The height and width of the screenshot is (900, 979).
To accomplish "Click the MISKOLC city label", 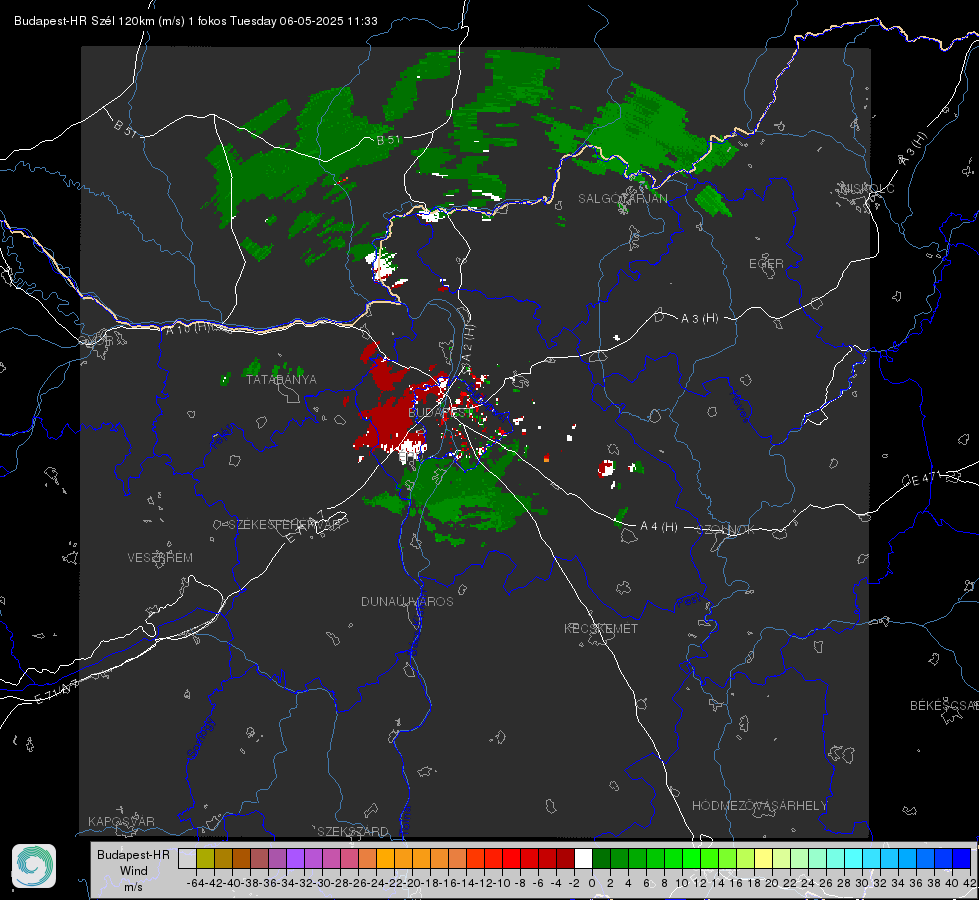I will 867,188.
